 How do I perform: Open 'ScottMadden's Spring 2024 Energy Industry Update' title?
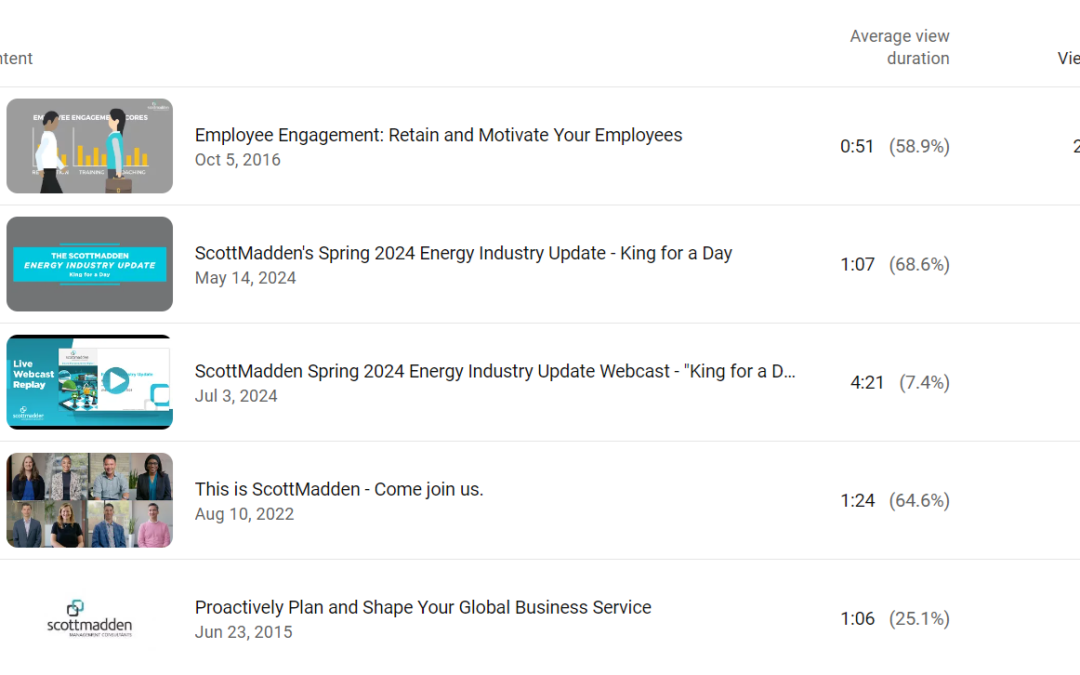[x=463, y=253]
